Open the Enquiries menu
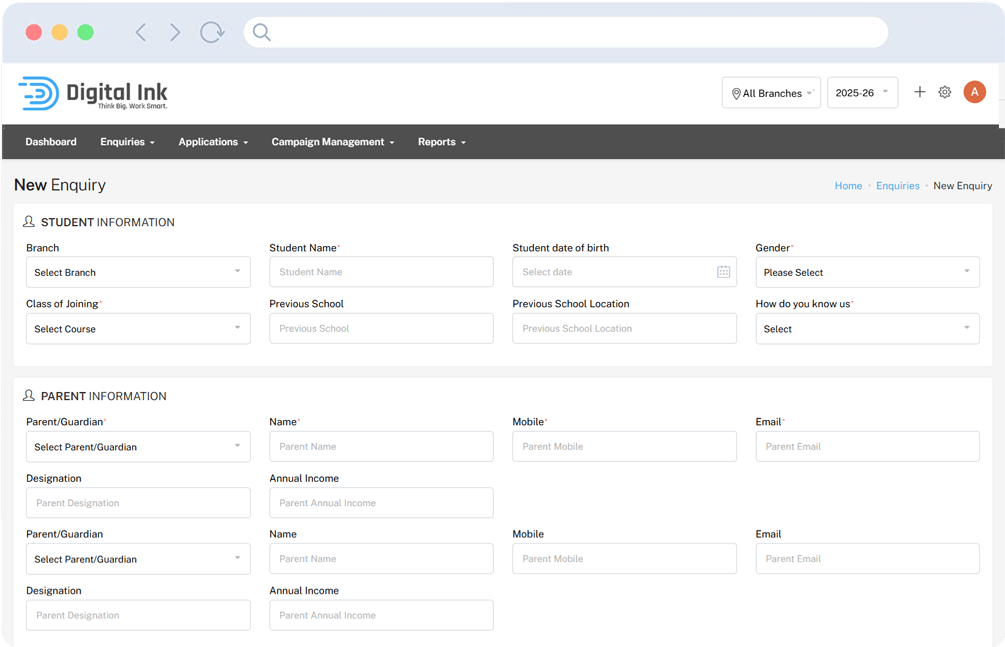 (x=127, y=142)
